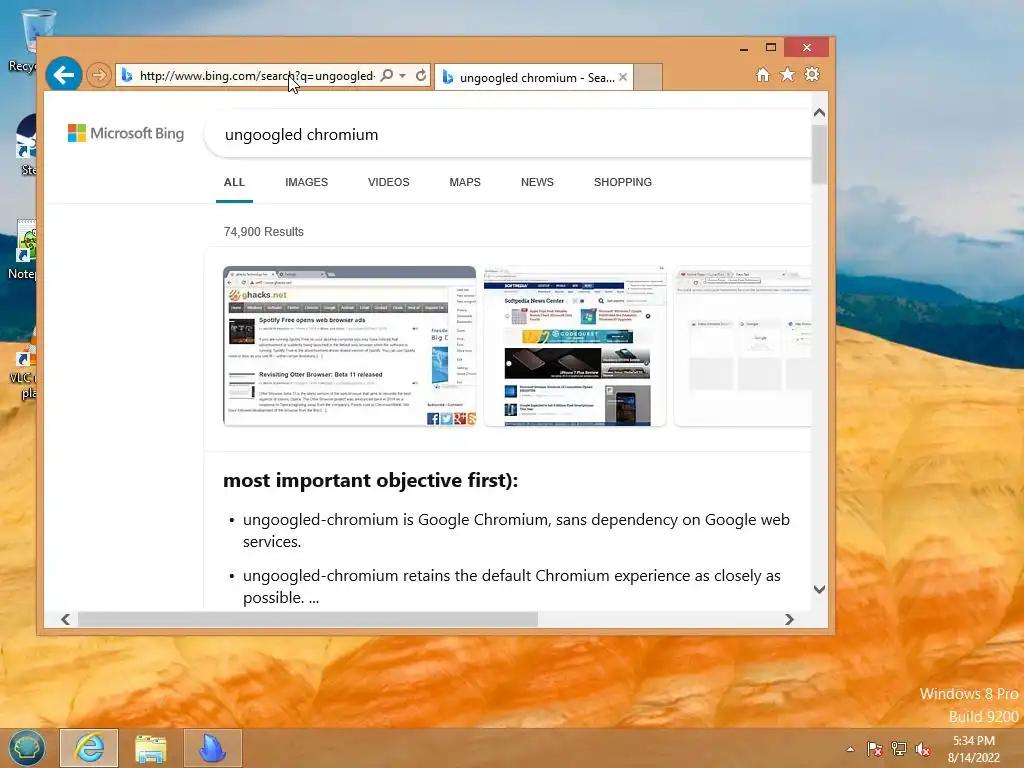
Task: Click the muted volume tray icon
Action: click(922, 749)
